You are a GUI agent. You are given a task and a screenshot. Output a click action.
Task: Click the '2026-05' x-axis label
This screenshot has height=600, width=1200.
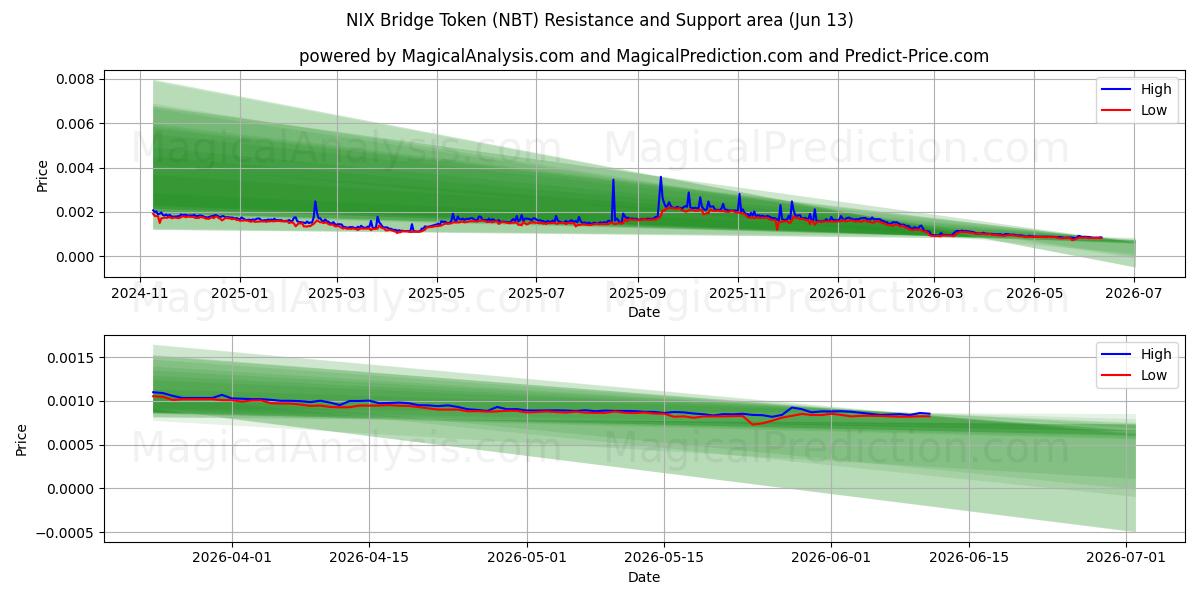tap(1034, 294)
